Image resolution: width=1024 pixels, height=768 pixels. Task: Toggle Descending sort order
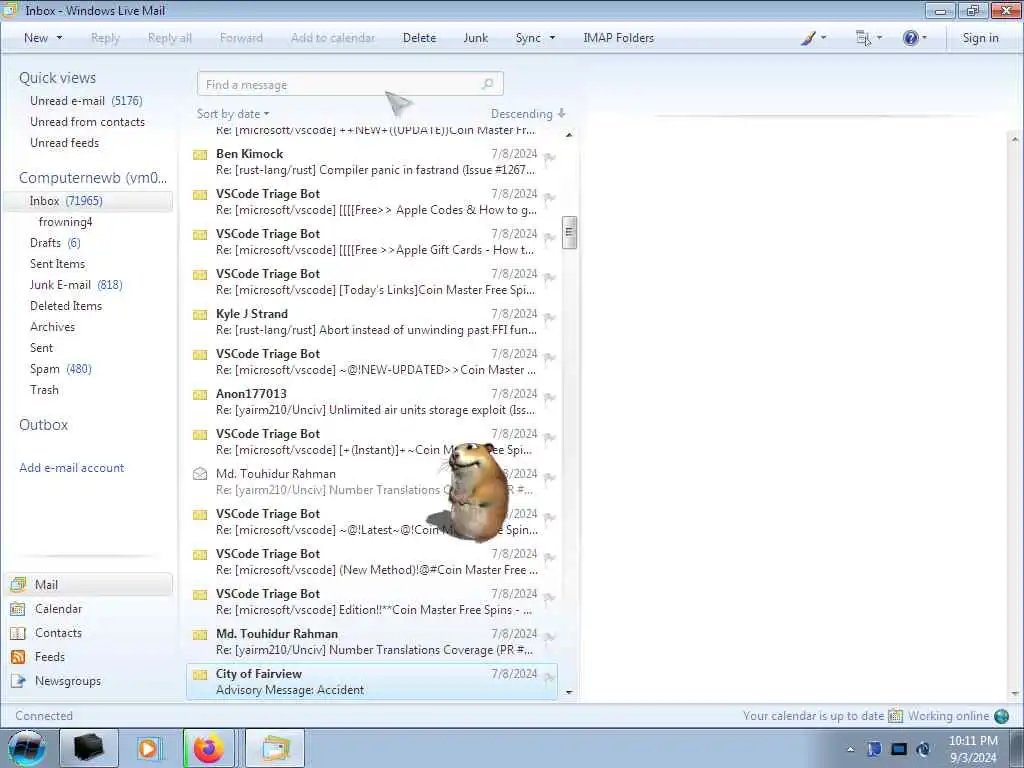528,114
